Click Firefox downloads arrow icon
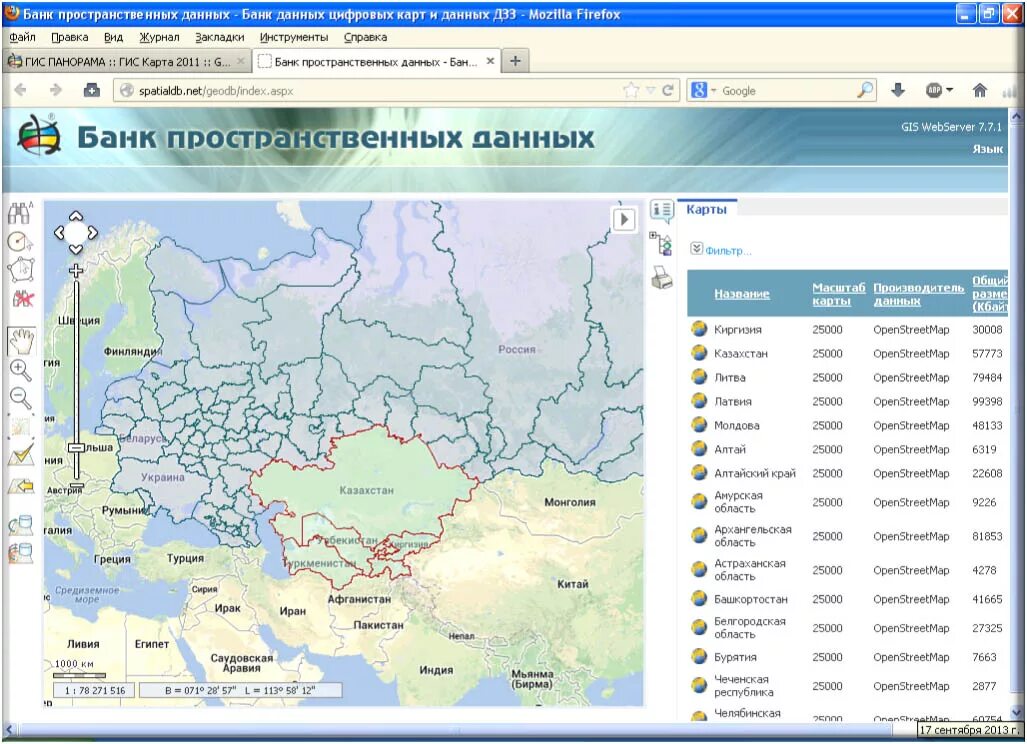This screenshot has height=744, width=1027. (898, 90)
